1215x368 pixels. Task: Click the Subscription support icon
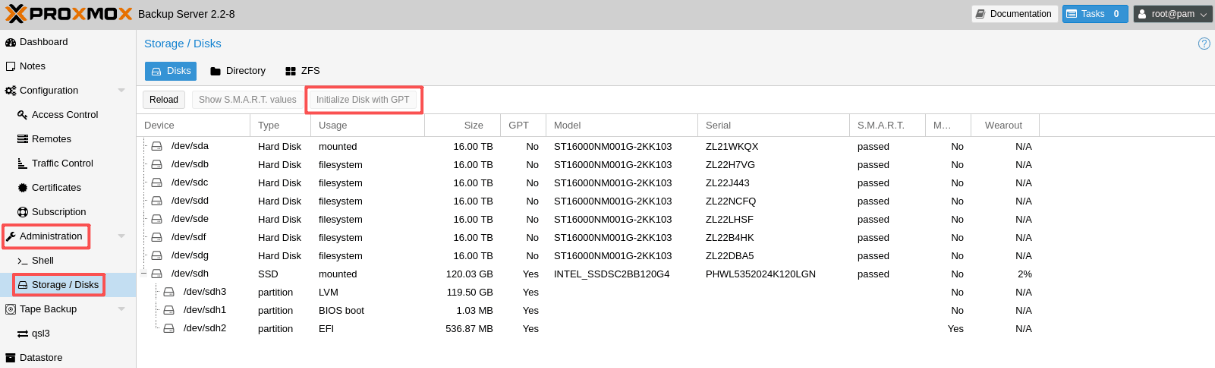click(22, 212)
